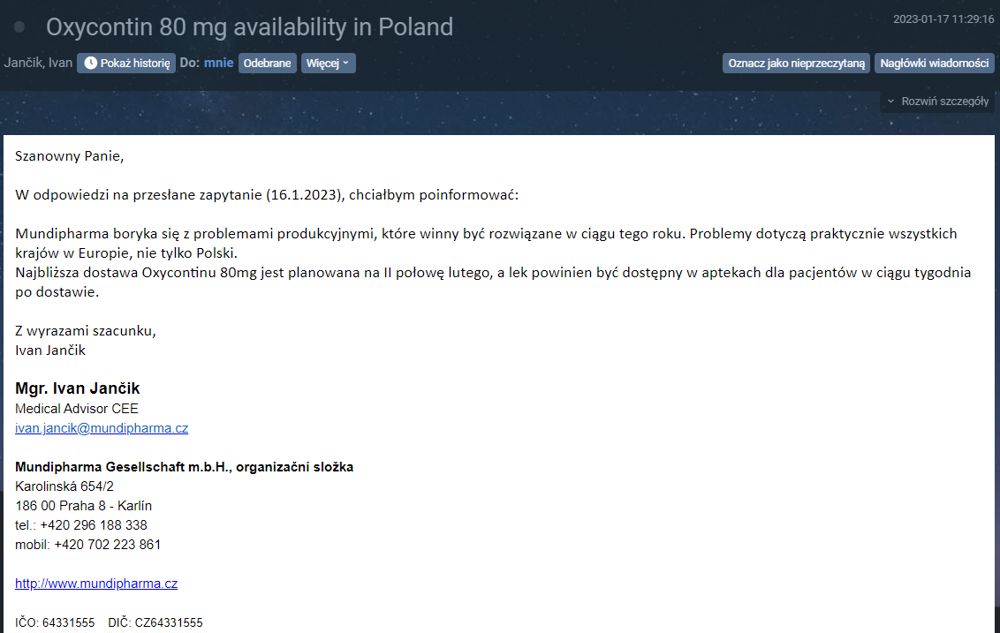The width and height of the screenshot is (1000, 633).
Task: Click the Mundipharma Gesellschaft company name
Action: point(184,467)
